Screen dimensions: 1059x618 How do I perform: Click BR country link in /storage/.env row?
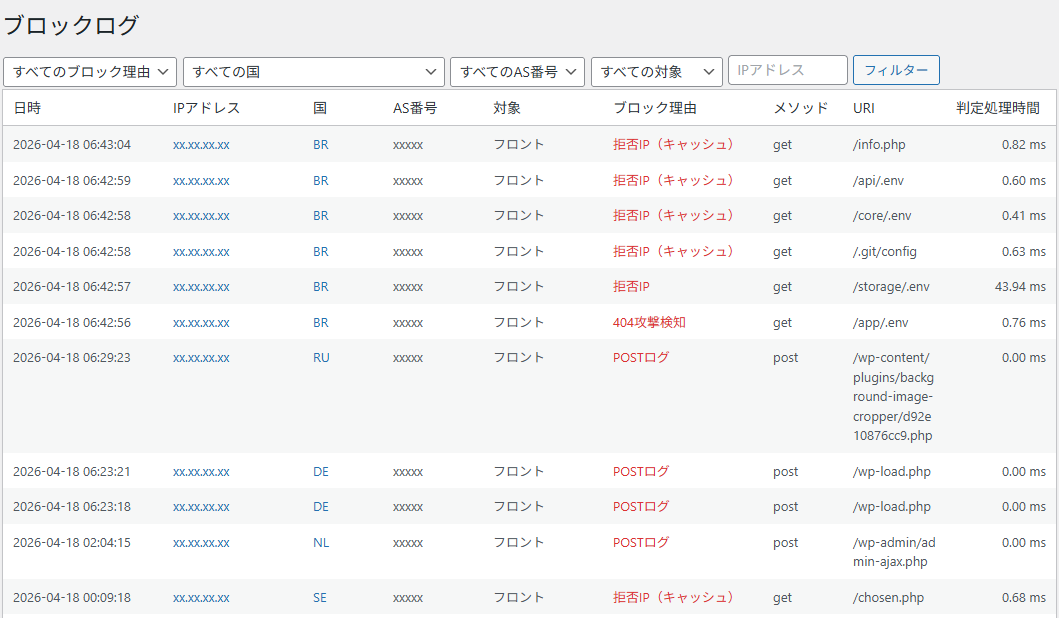321,286
